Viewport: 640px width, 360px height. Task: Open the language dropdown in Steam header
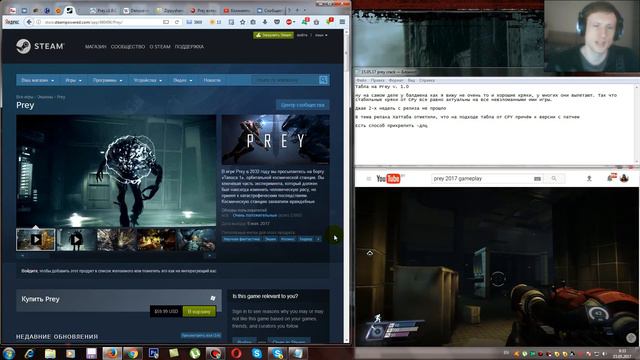321,35
